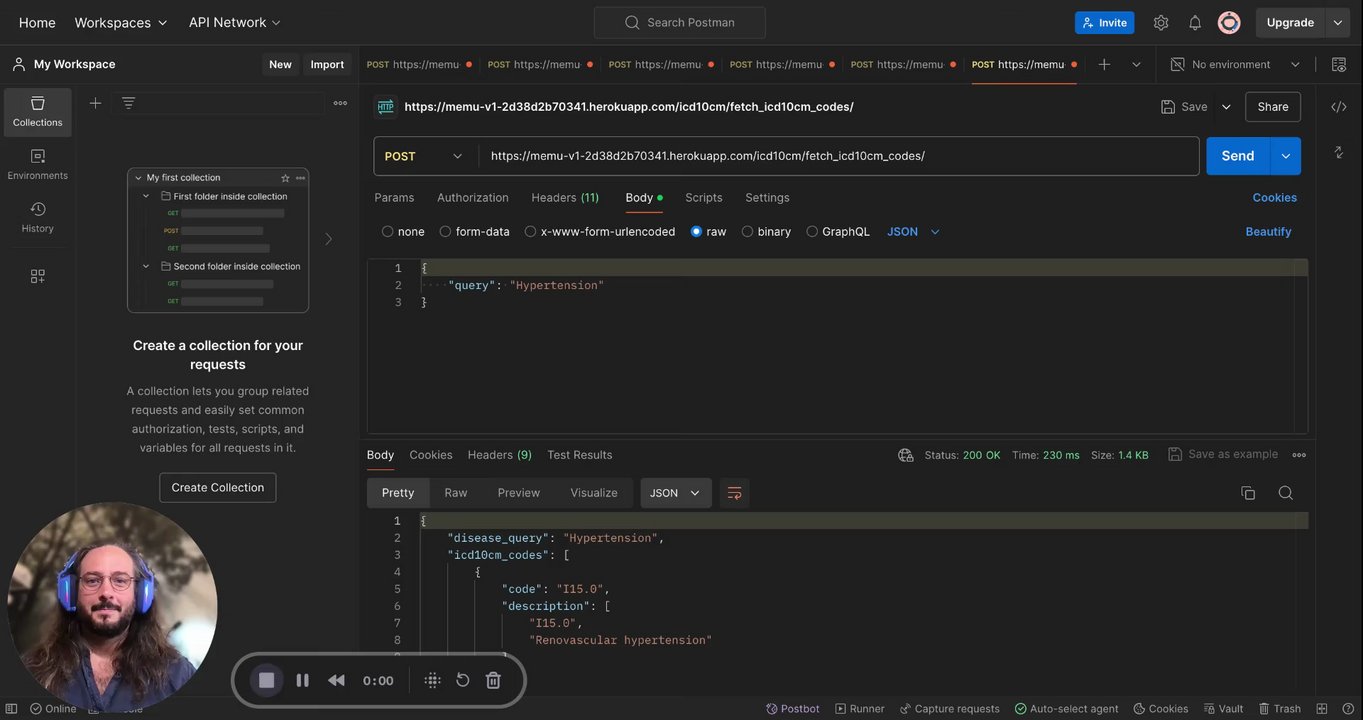Open the settings gear icon
The image size is (1363, 720).
(1160, 22)
